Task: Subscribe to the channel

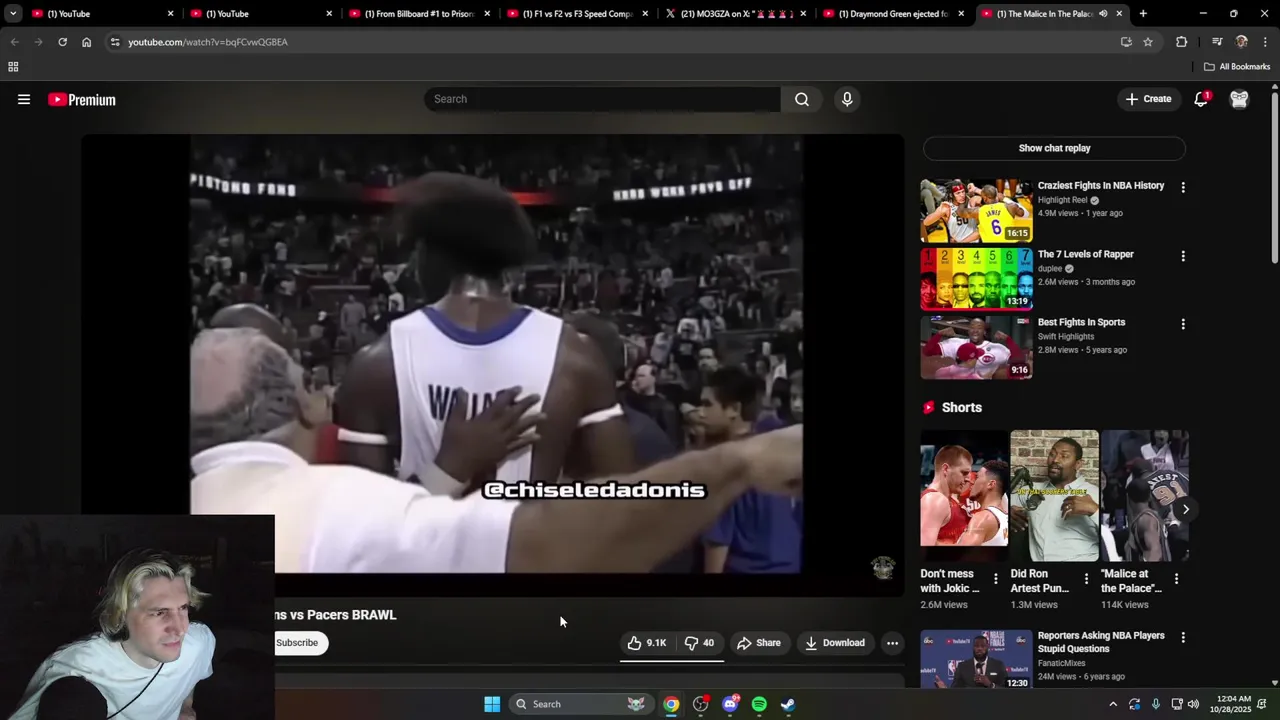Action: pyautogui.click(x=297, y=643)
